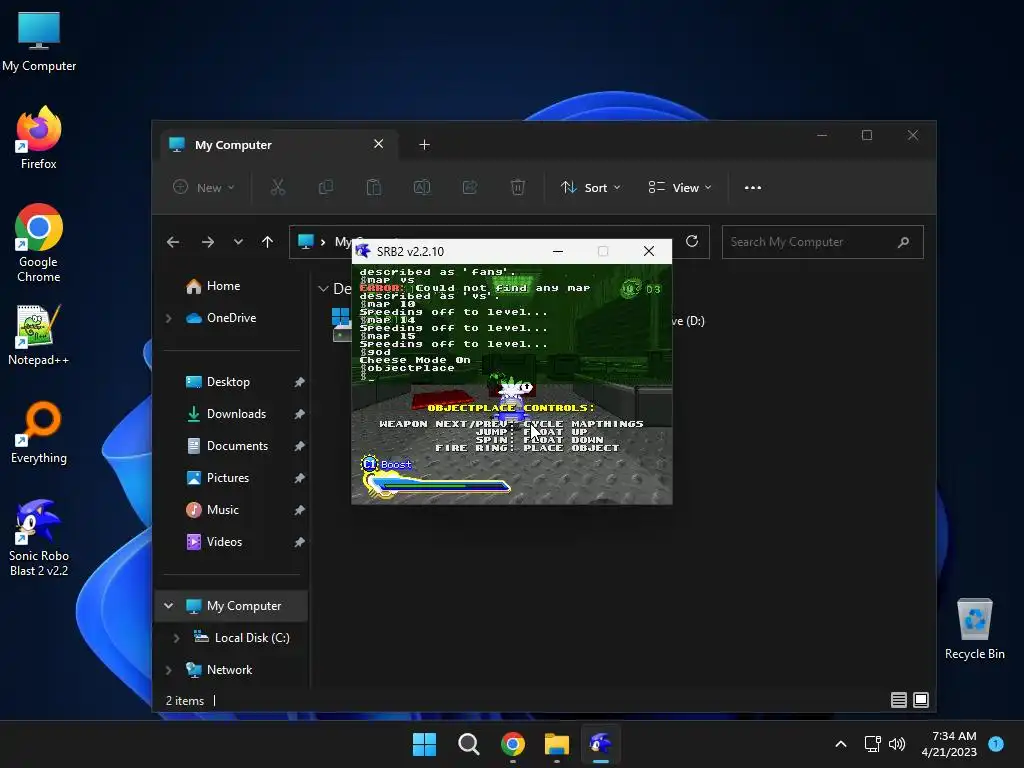
Task: Switch to Chrome from the taskbar
Action: coord(513,744)
